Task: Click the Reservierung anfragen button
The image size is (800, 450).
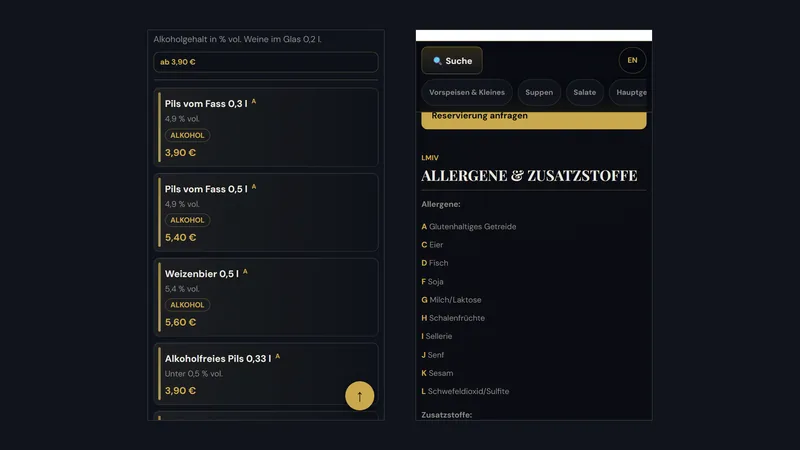Action: point(534,120)
